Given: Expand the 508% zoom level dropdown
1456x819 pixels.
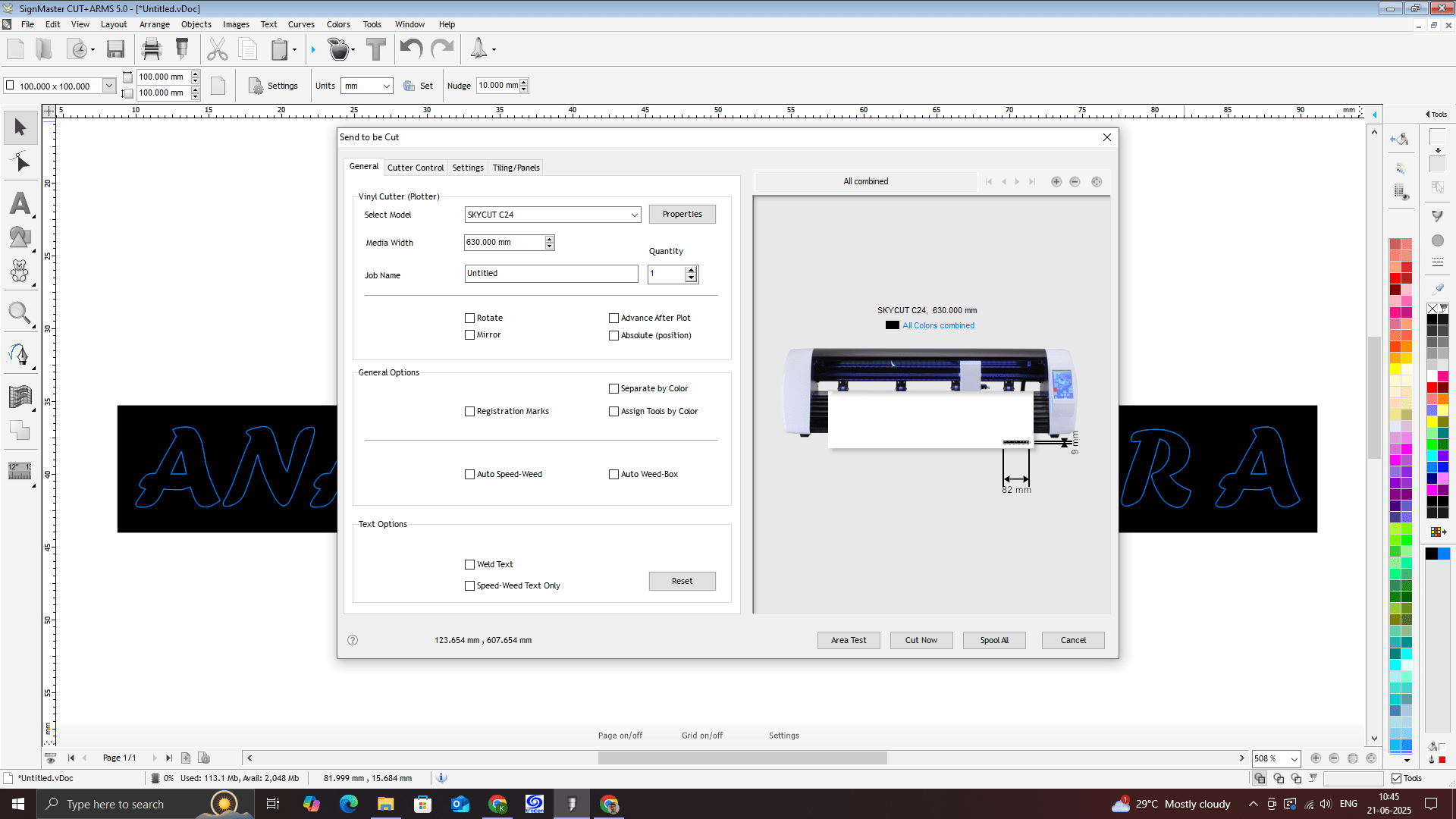Looking at the screenshot, I should click(1294, 759).
